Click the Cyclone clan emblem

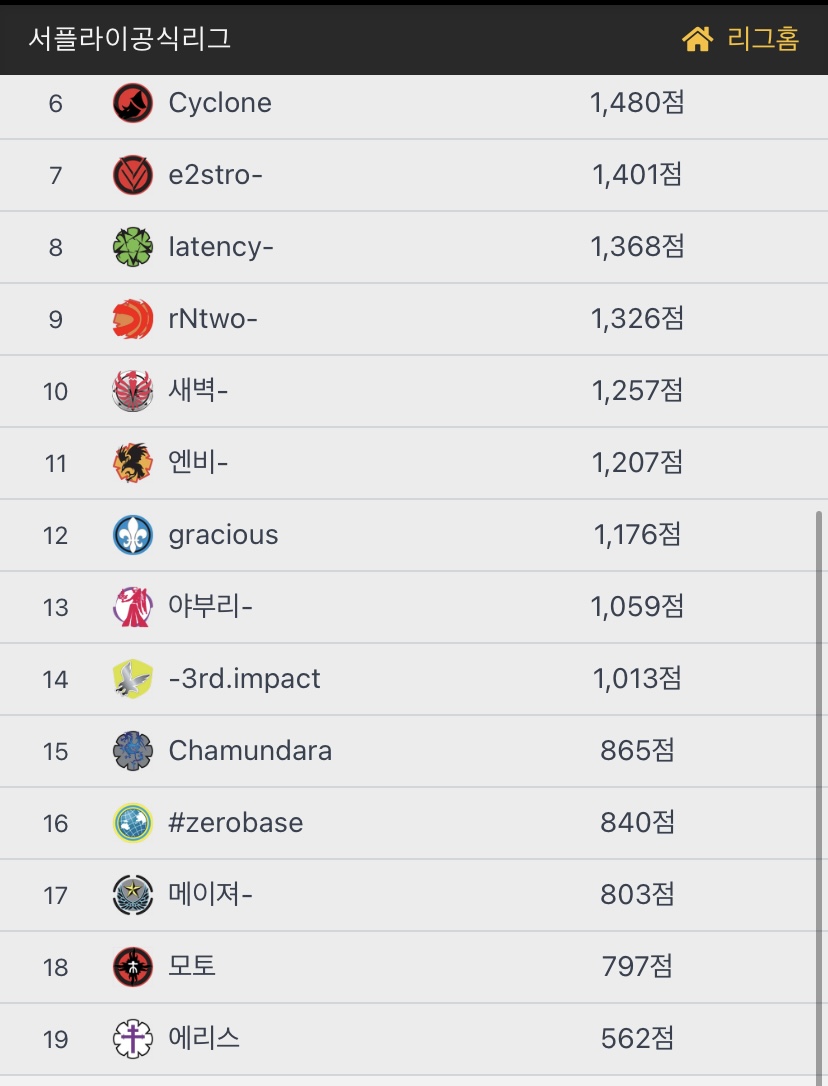(133, 103)
